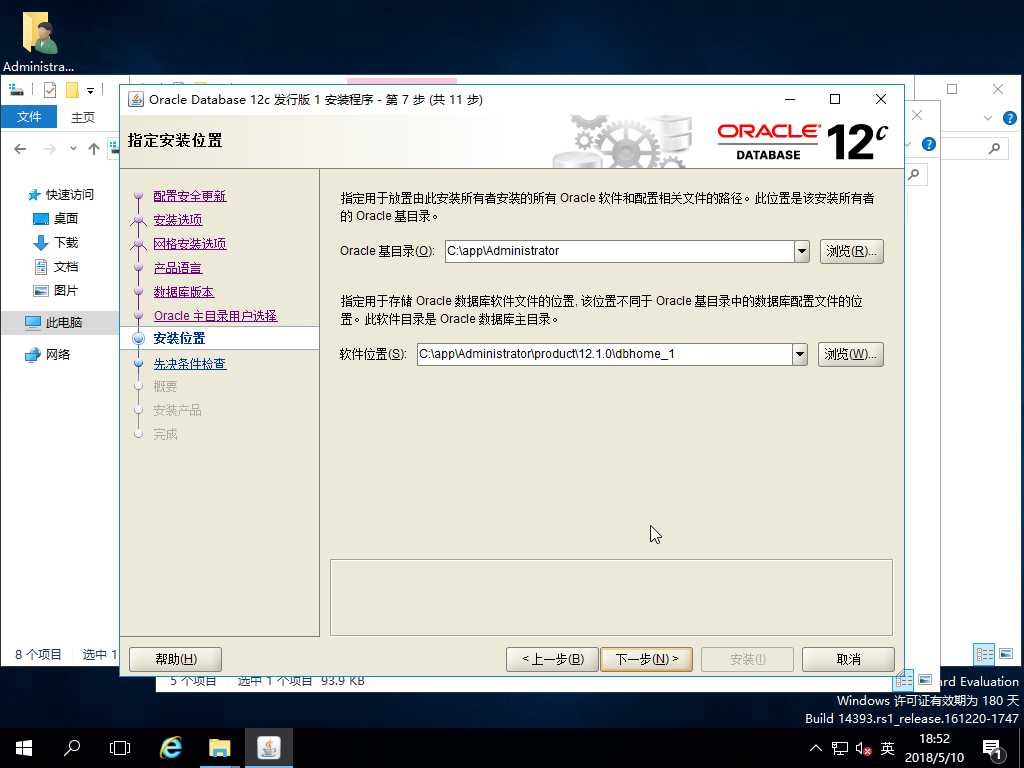Open 文件 tab in File Explorer

click(29, 117)
